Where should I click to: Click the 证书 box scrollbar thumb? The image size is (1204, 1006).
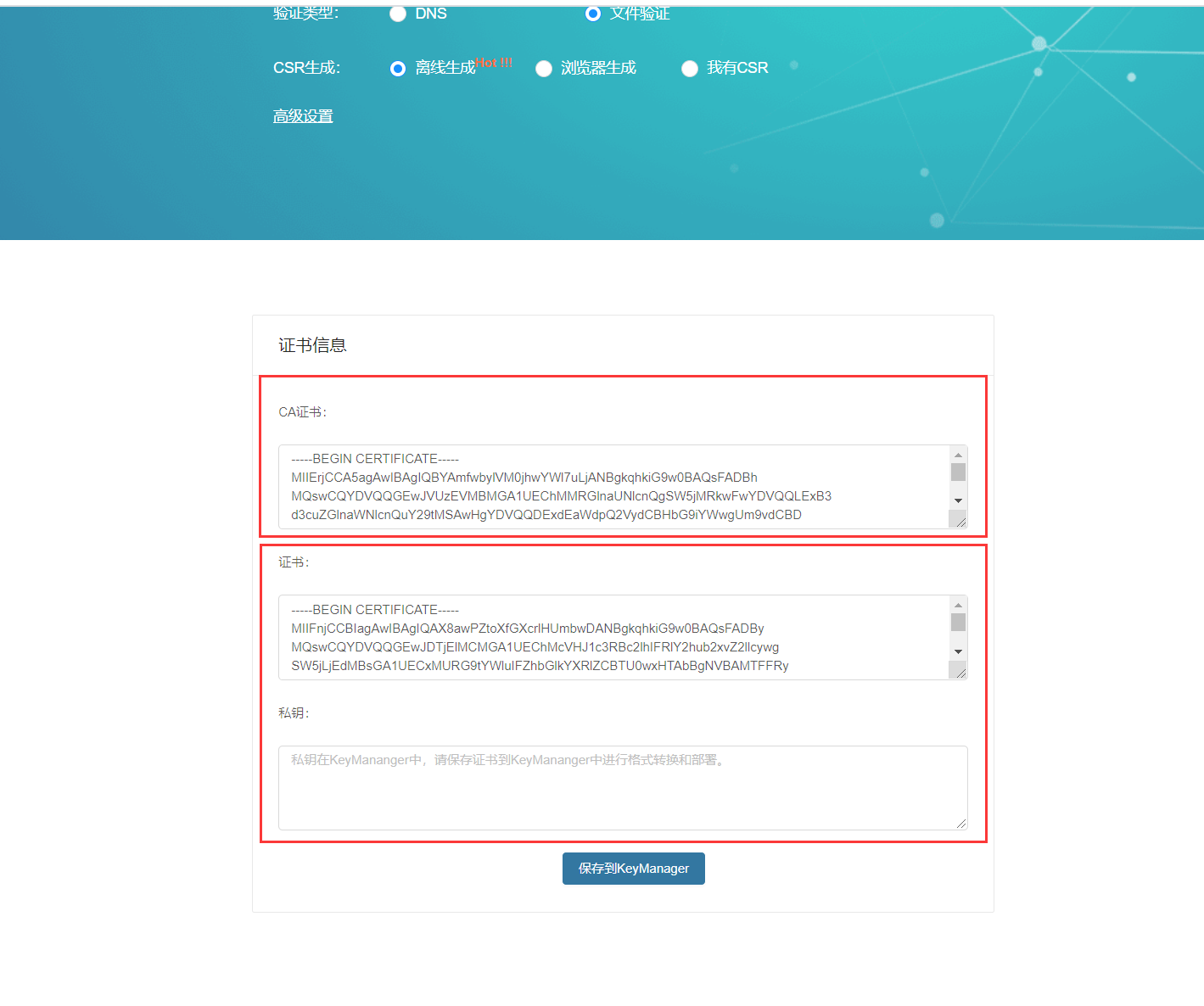point(958,623)
